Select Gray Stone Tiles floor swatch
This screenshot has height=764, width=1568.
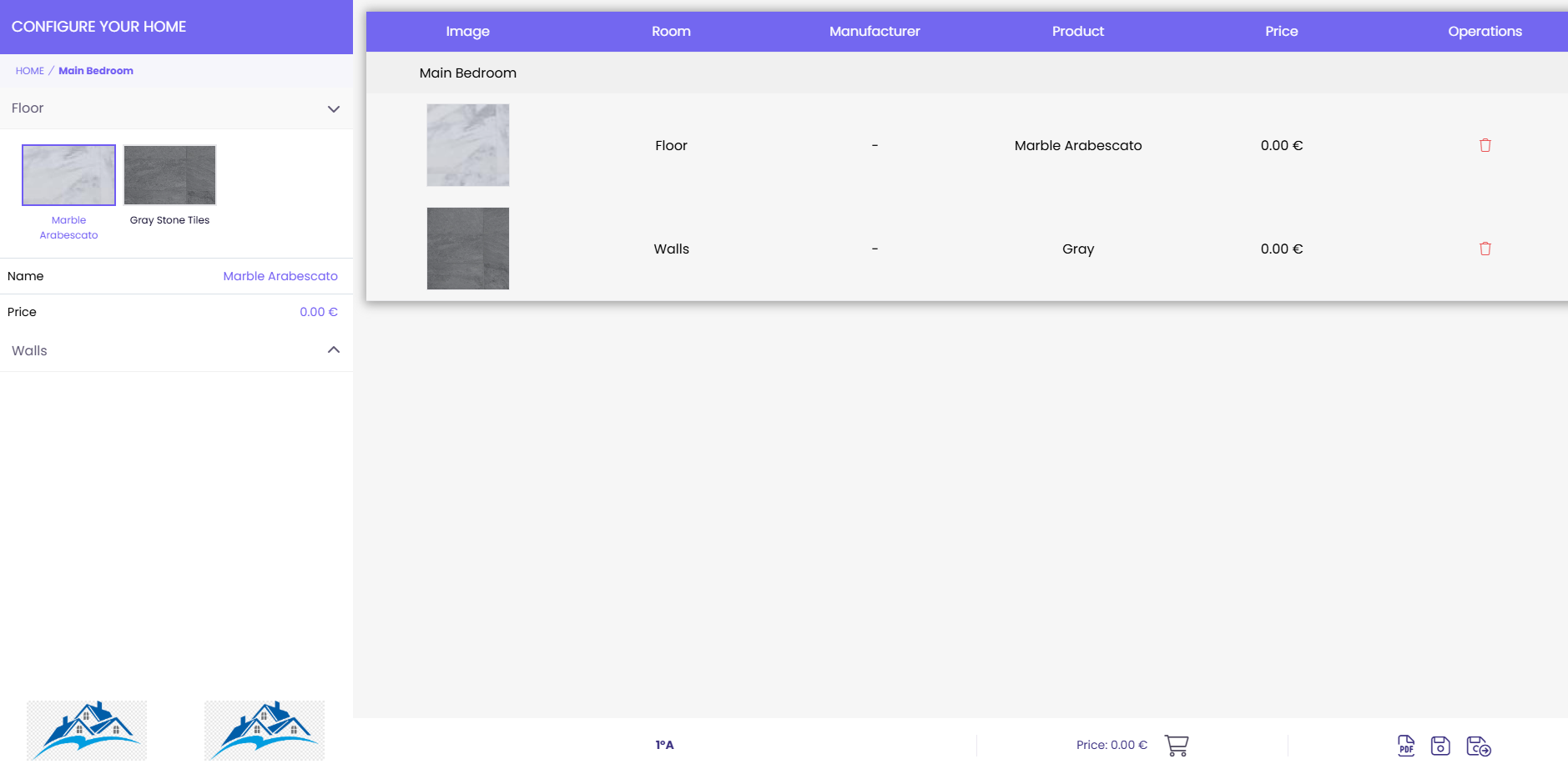[169, 175]
